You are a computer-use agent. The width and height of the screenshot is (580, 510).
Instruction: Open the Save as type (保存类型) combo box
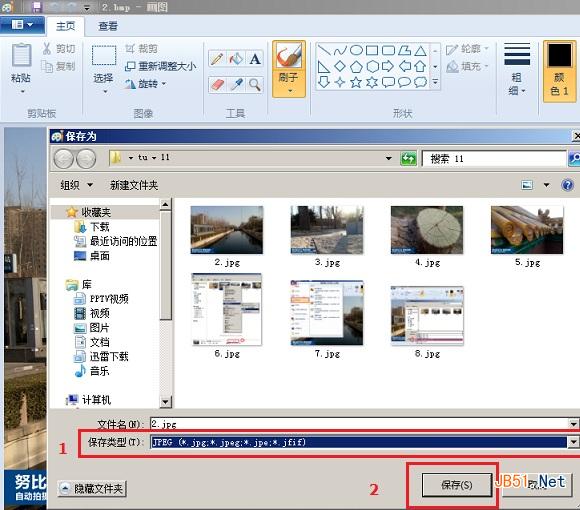coord(364,442)
